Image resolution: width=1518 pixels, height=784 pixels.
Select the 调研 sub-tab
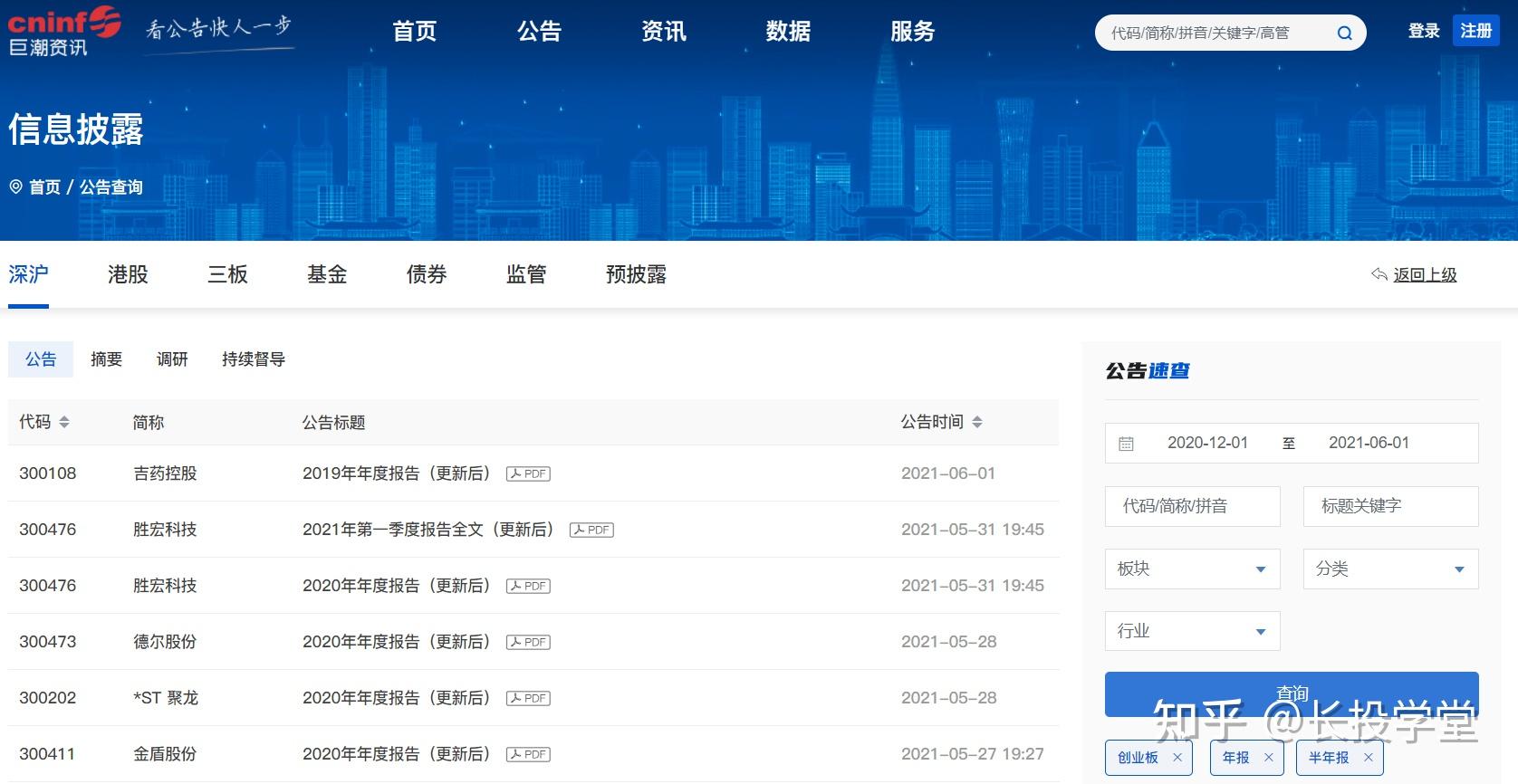point(172,359)
